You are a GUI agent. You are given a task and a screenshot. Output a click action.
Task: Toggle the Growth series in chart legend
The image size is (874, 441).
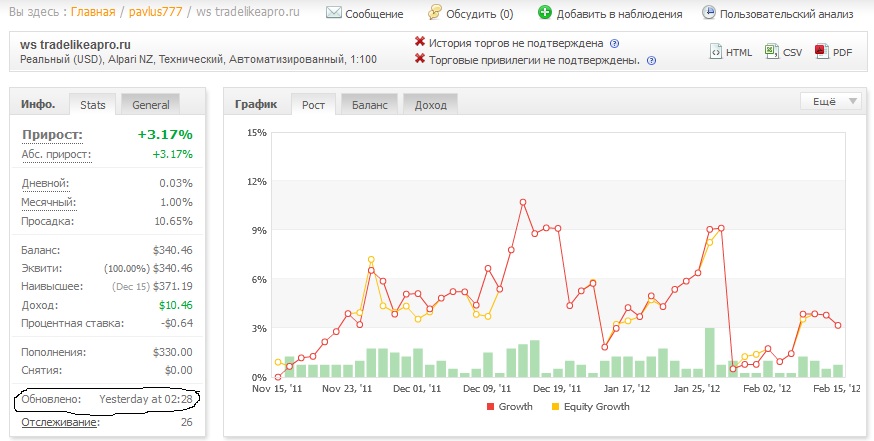510,407
